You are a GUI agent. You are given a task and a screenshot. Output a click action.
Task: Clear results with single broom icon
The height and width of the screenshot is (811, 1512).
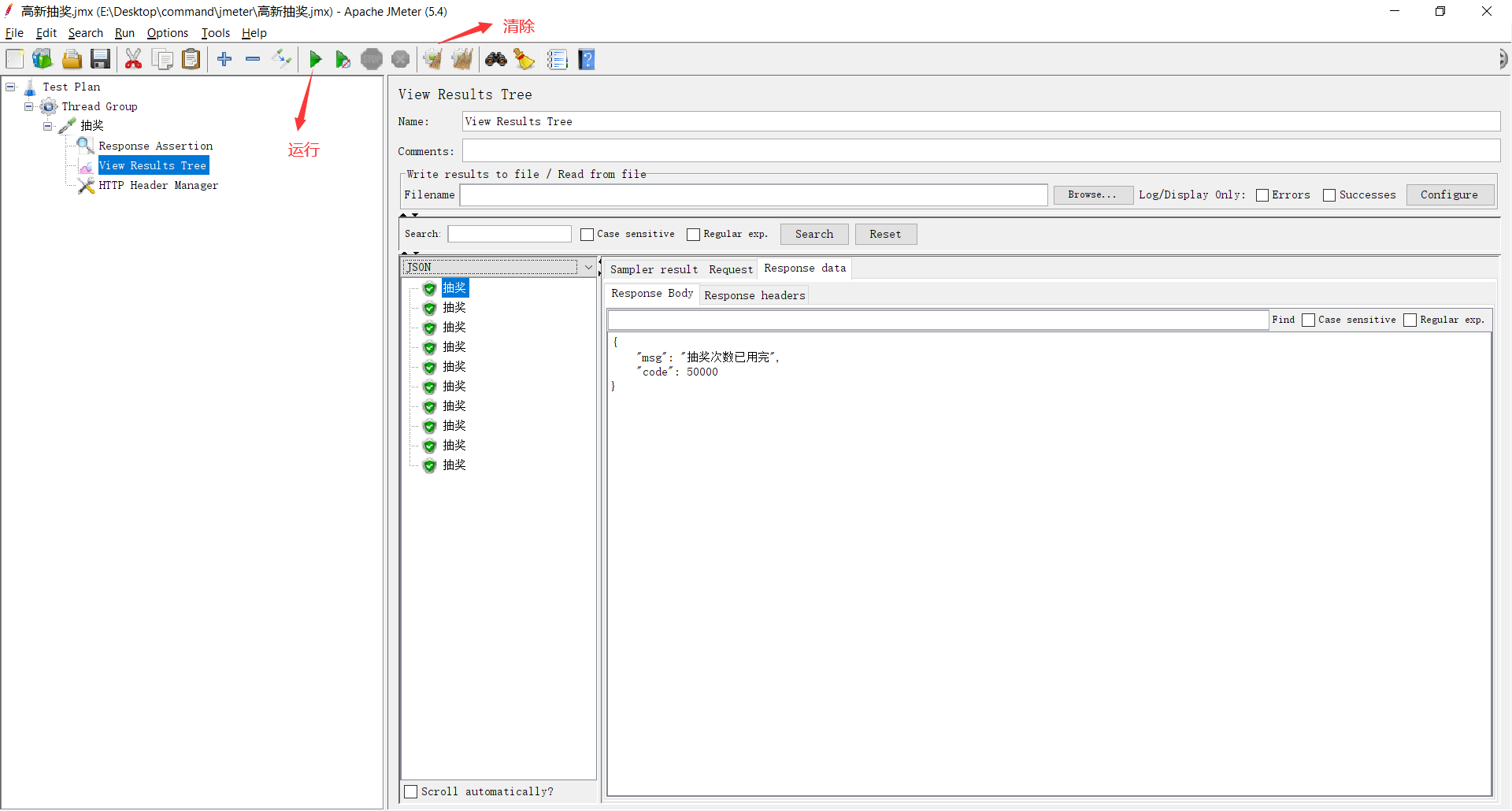(x=432, y=59)
